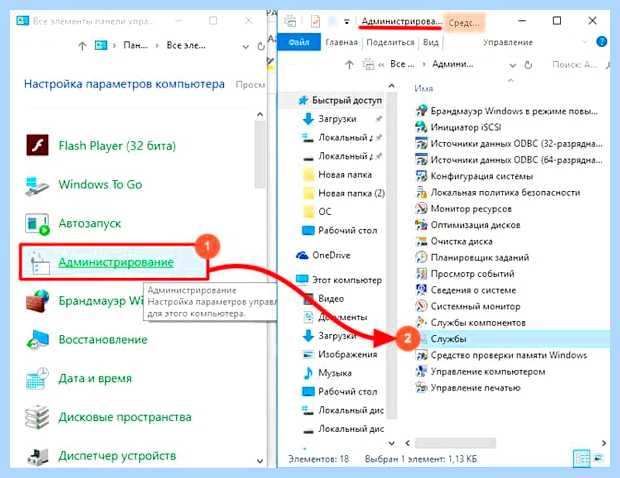Screen dimensions: 620x478
Task: Open the Поделиться ribbon tab
Action: tap(390, 42)
